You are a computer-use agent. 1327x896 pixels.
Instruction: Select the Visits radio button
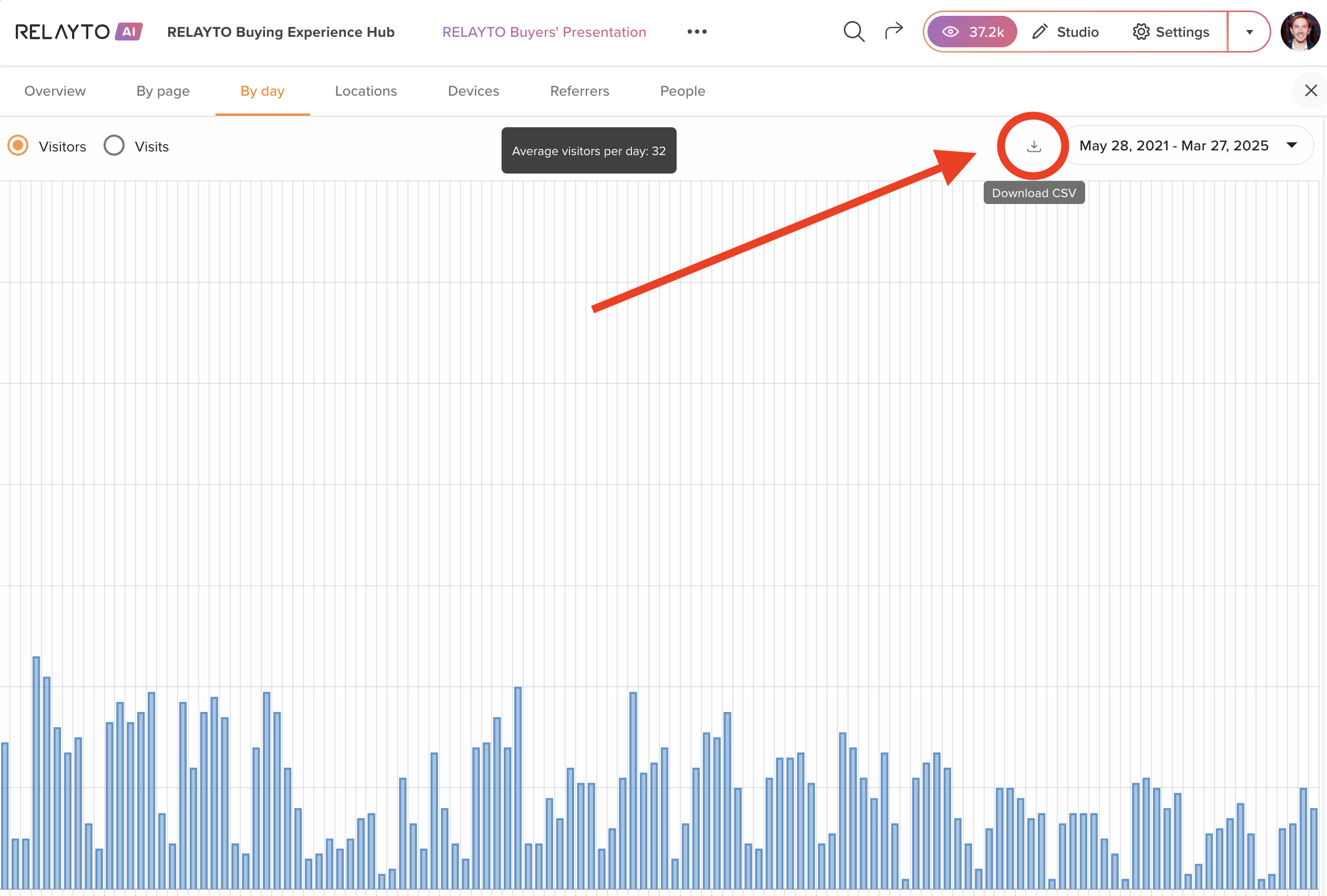pyautogui.click(x=114, y=146)
